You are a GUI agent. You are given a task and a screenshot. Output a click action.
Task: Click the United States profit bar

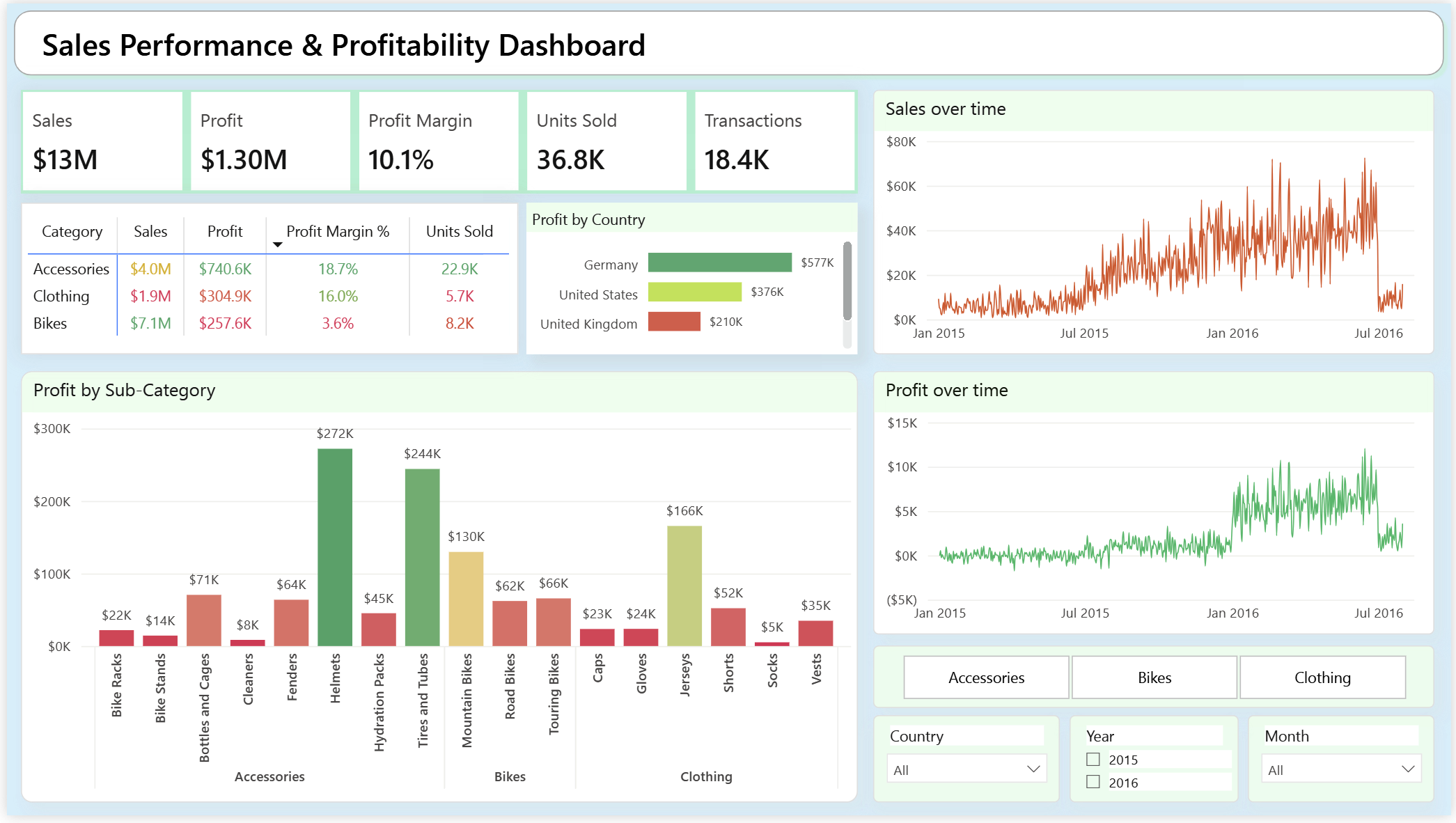point(694,292)
